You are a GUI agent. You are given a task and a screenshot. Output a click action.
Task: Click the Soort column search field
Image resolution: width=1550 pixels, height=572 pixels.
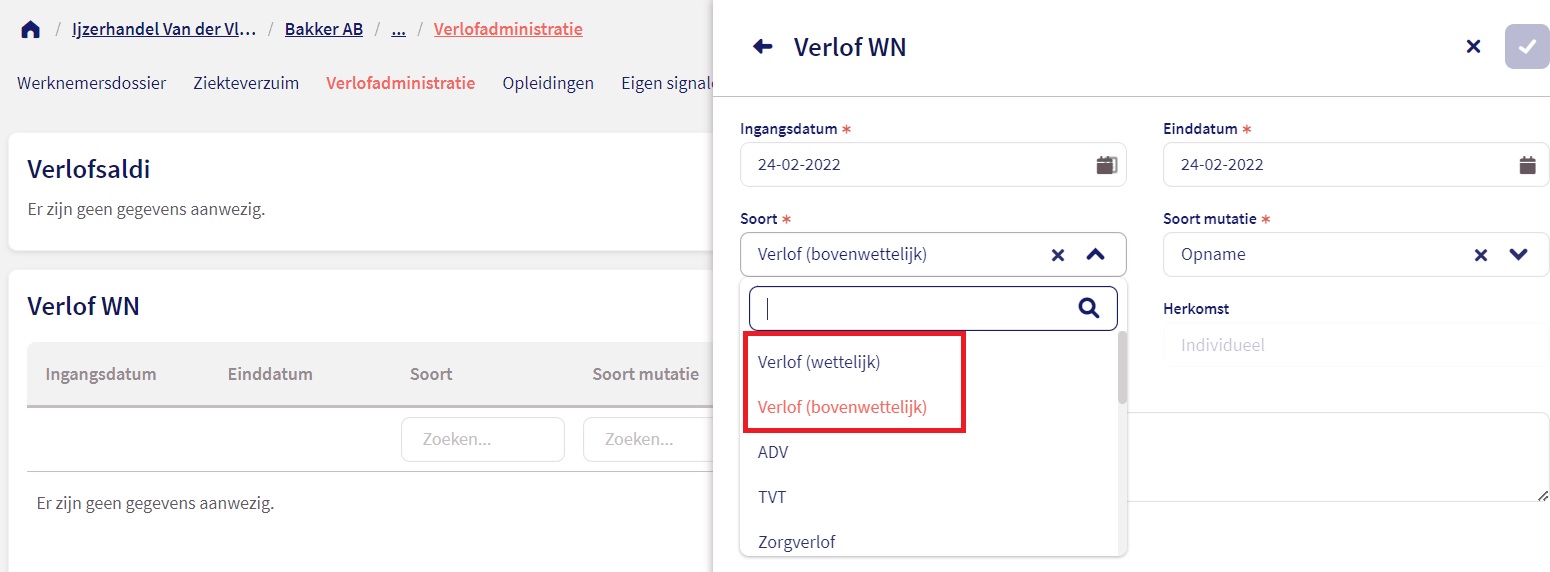click(483, 439)
